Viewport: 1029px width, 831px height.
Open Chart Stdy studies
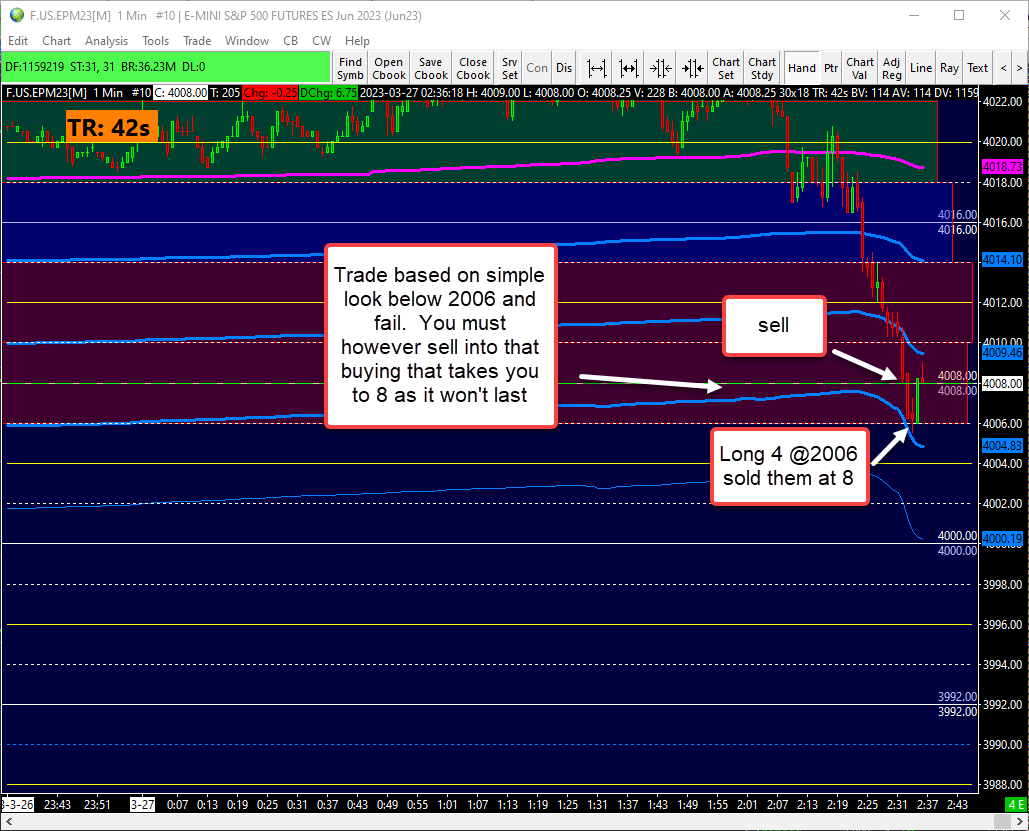(x=762, y=67)
